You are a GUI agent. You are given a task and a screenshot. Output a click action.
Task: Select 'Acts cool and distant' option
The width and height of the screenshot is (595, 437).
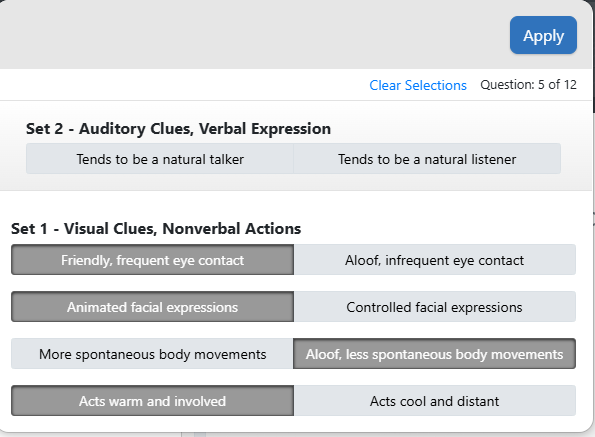click(434, 401)
